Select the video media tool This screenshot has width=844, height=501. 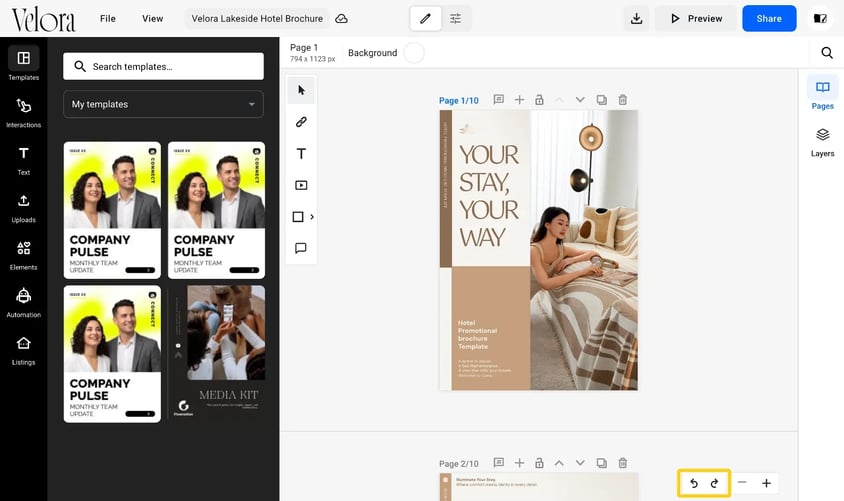301,185
